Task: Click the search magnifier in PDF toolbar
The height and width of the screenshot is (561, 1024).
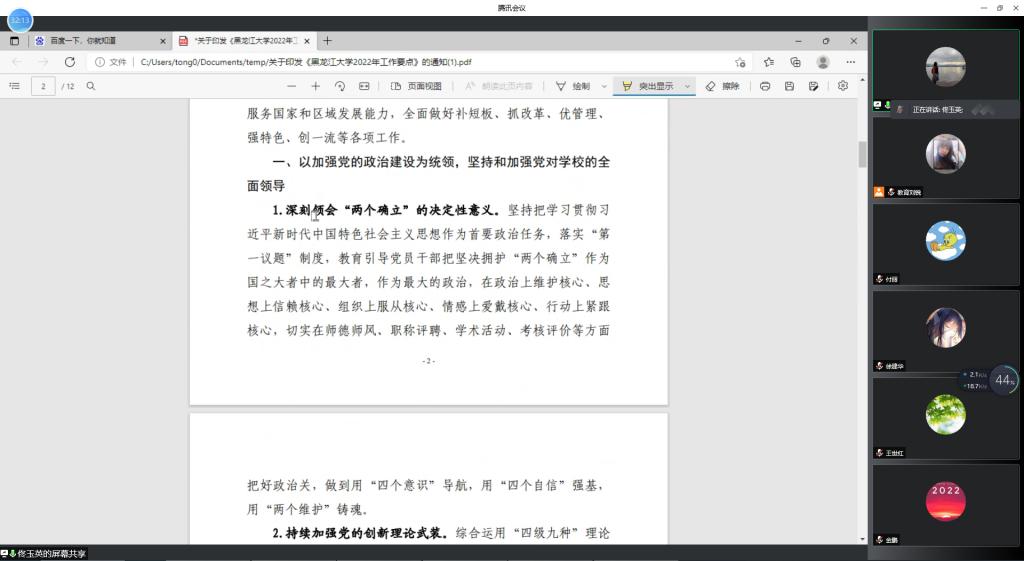Action: tap(91, 86)
